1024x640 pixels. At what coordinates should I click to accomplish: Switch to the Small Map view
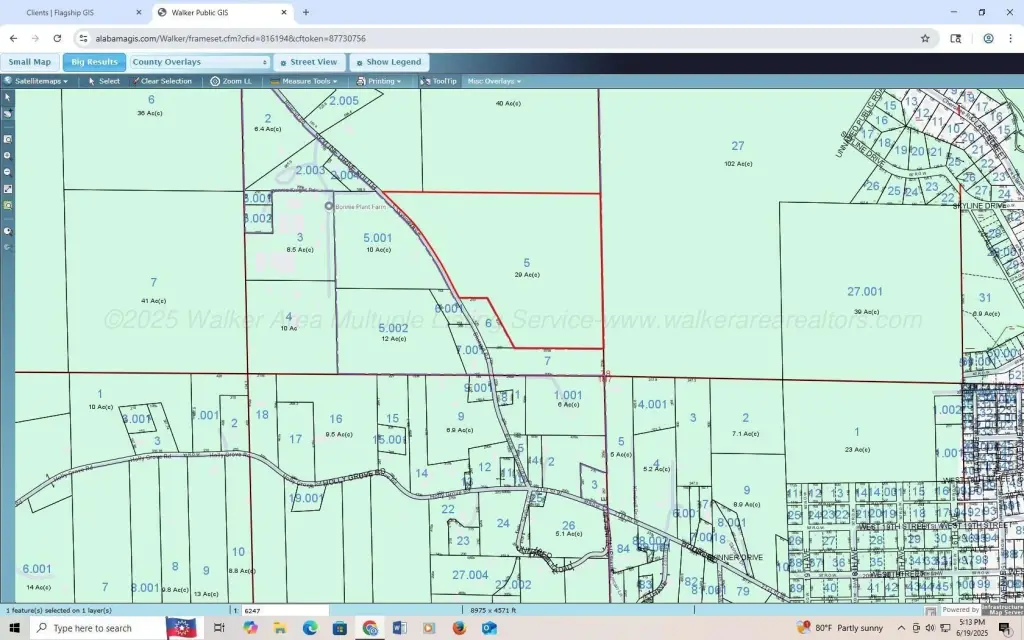30,62
